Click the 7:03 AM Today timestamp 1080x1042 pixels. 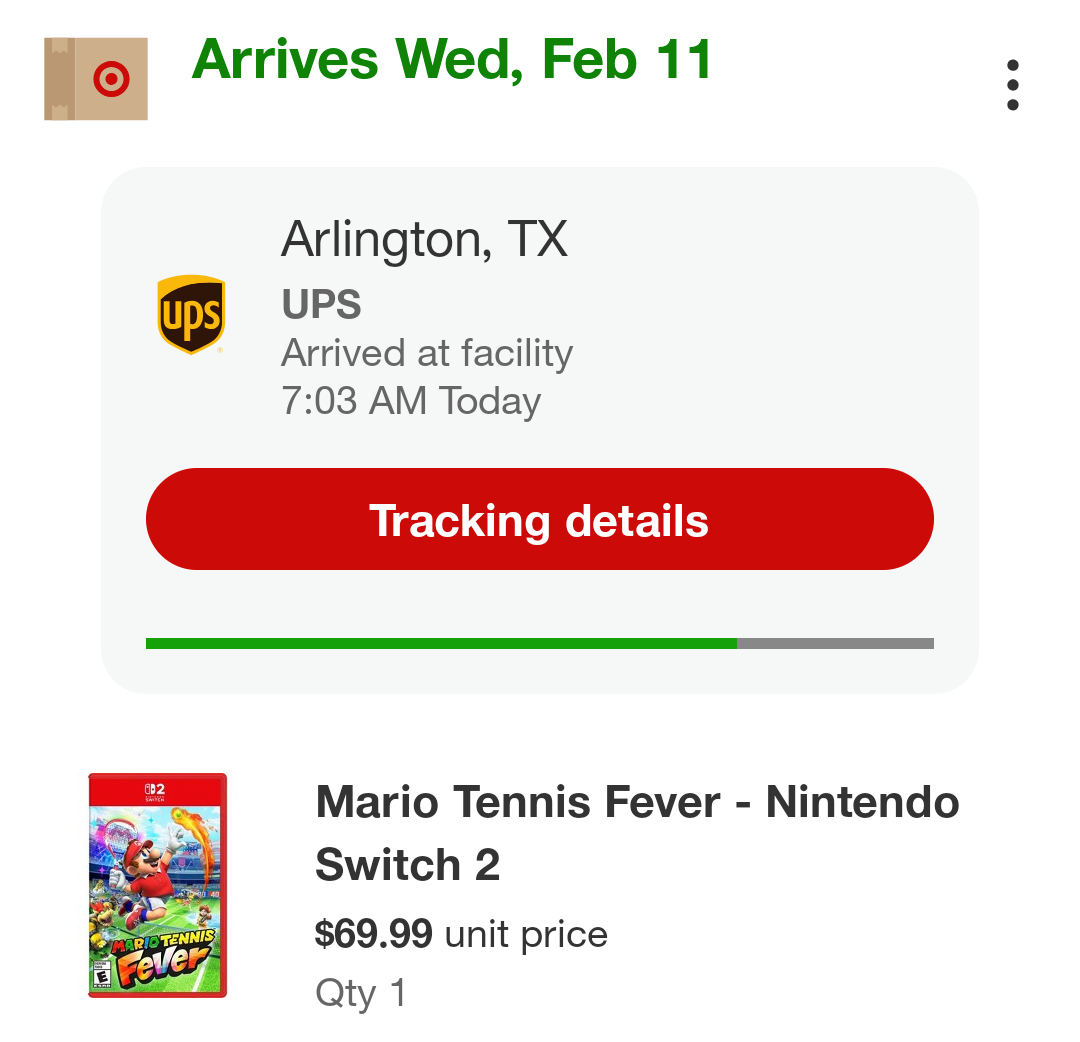tap(411, 401)
